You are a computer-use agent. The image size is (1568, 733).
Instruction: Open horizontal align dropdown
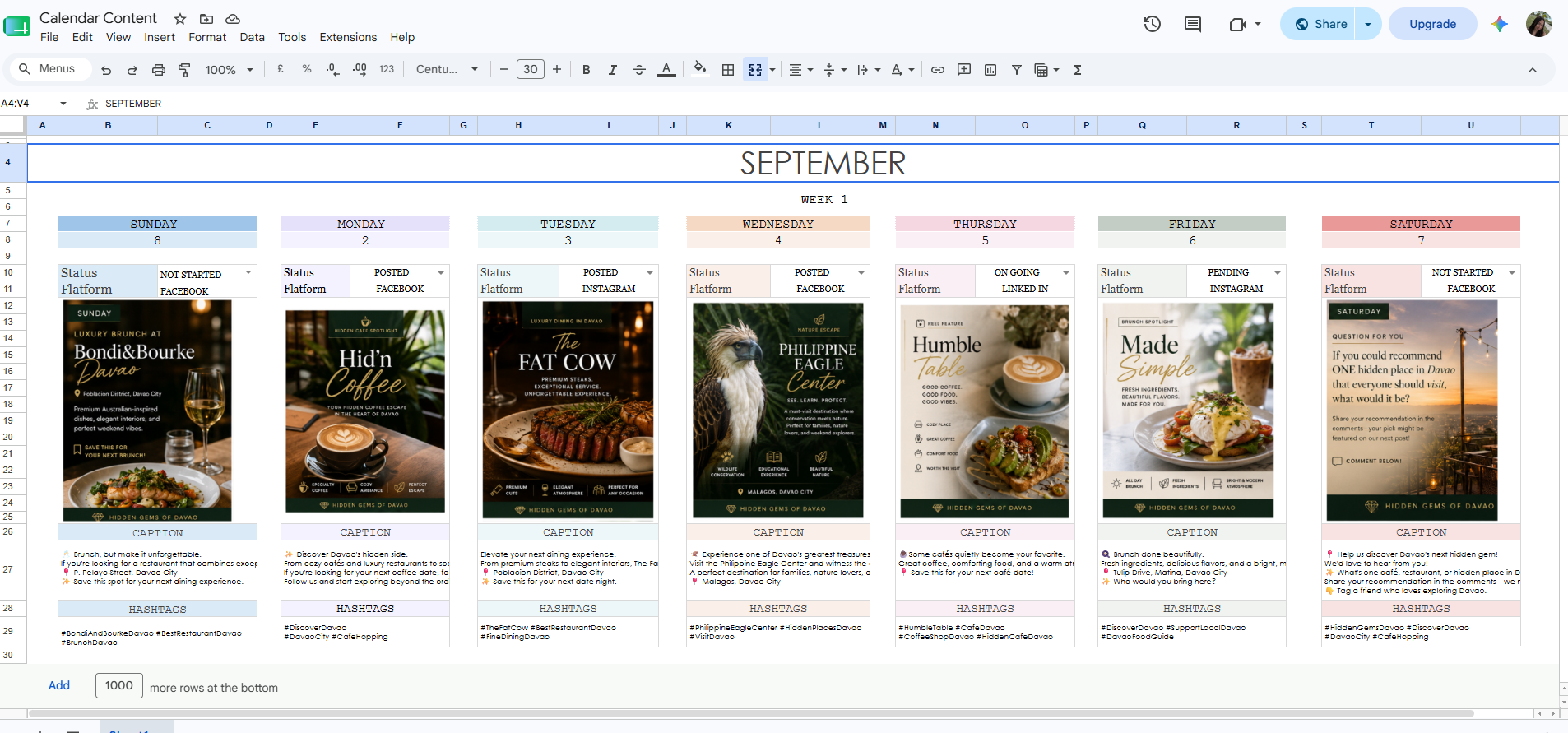click(x=800, y=70)
